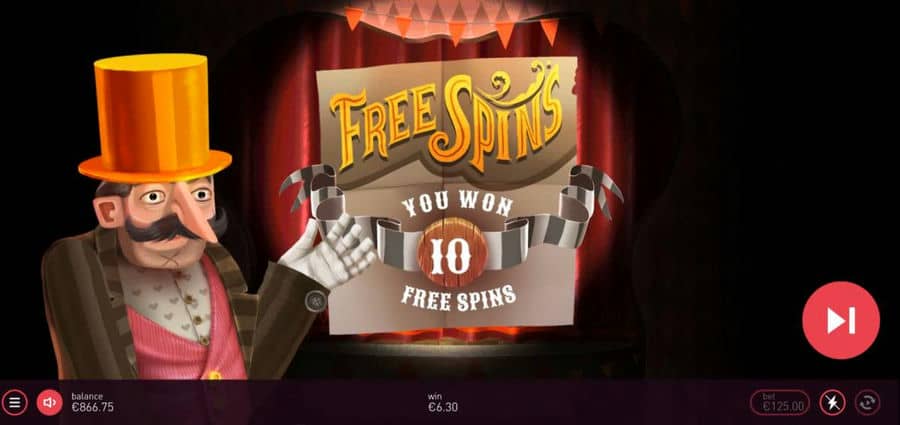Open the autoplay settings
Image resolution: width=900 pixels, height=425 pixels.
click(867, 402)
